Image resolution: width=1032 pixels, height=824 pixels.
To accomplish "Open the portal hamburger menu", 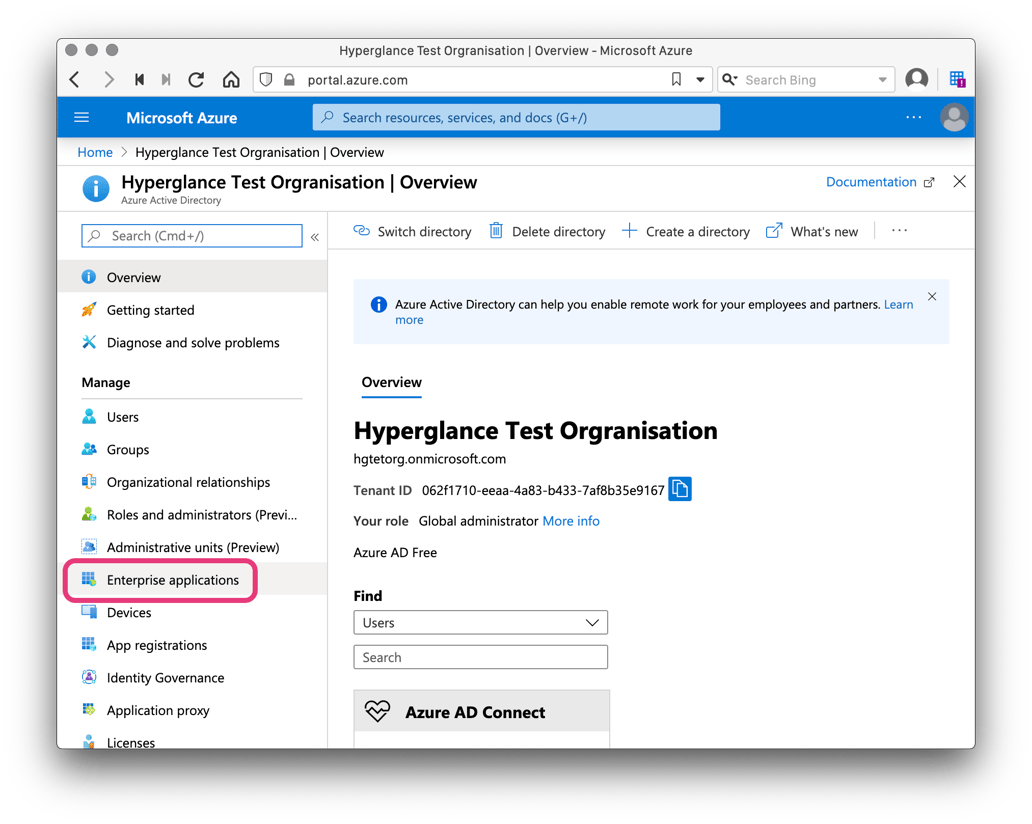I will pyautogui.click(x=82, y=117).
